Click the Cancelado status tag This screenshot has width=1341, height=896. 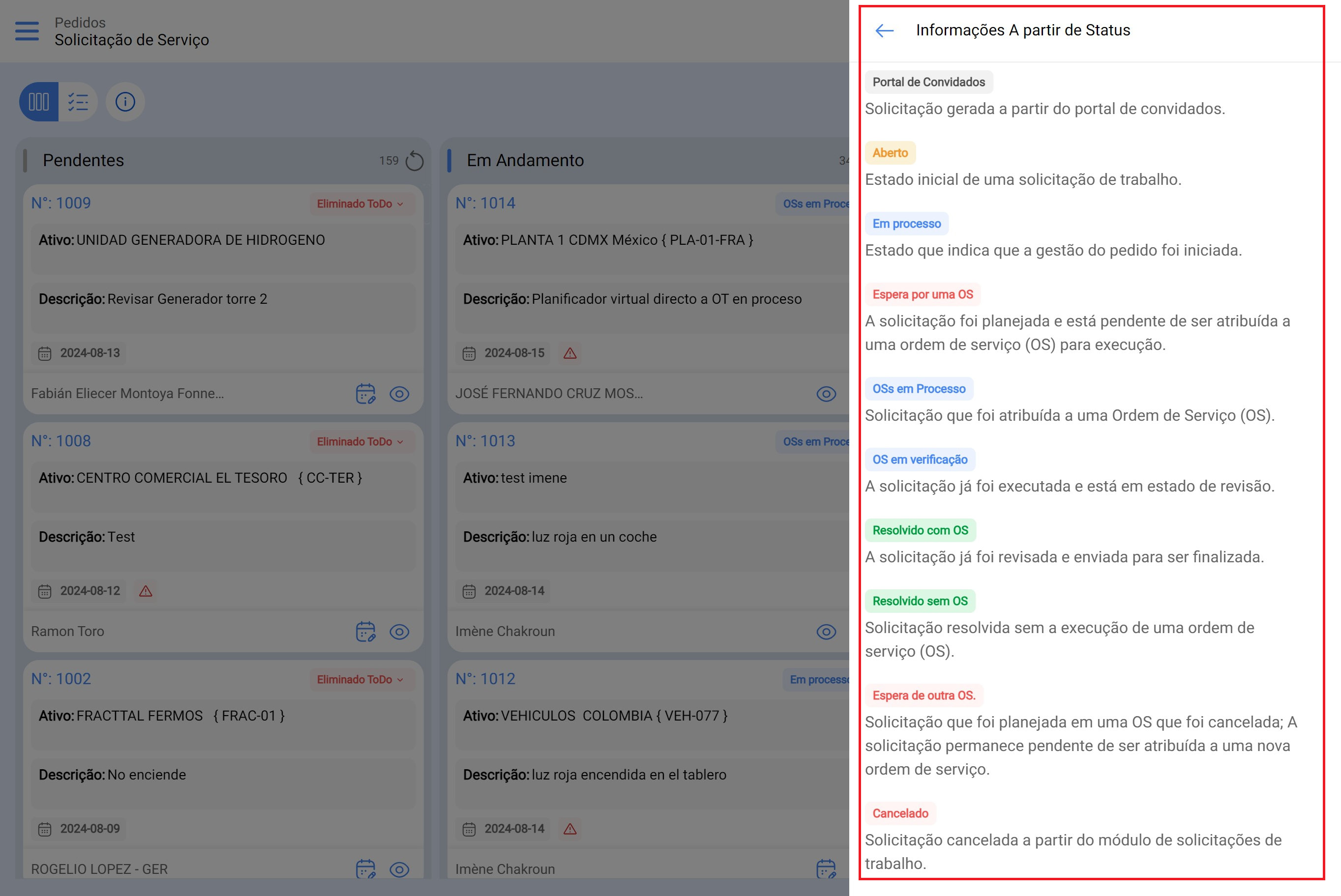900,814
